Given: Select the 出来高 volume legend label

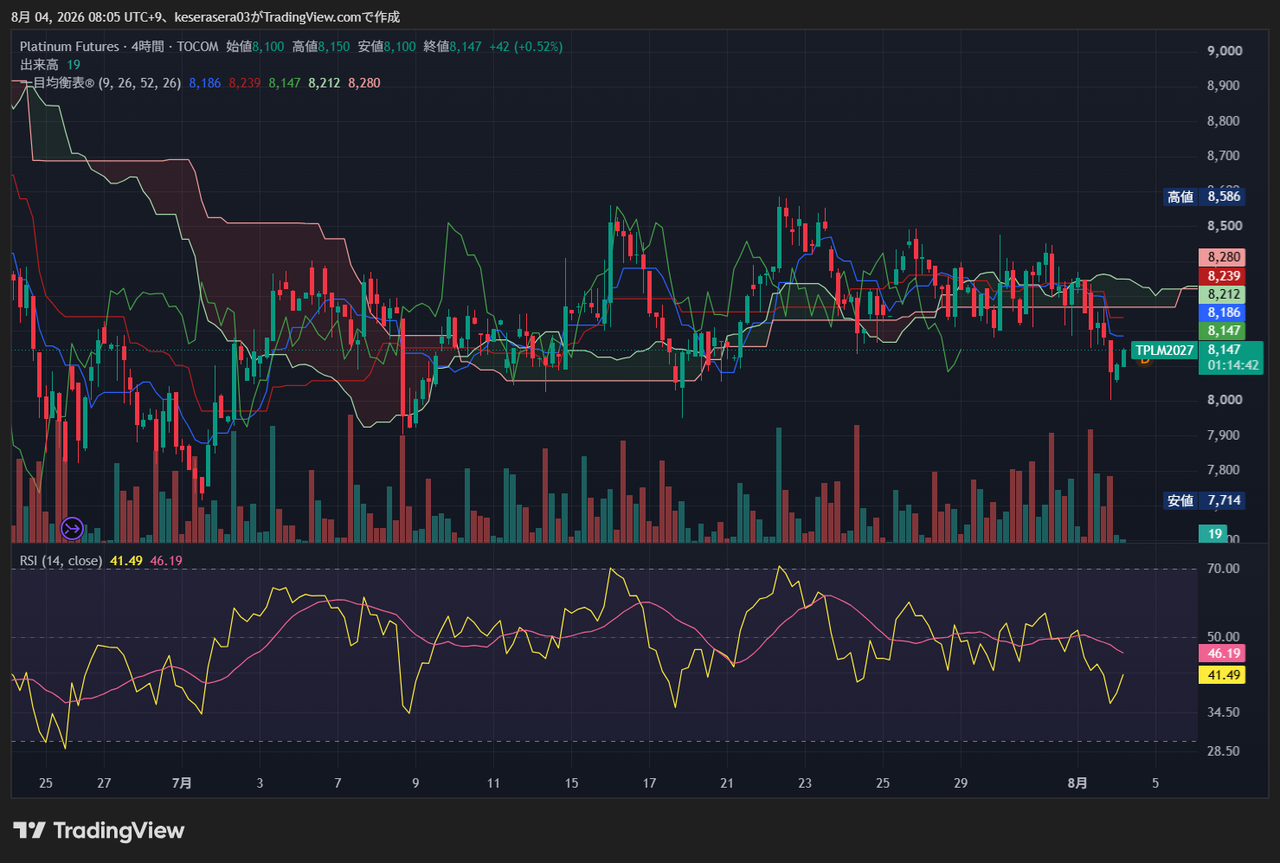Looking at the screenshot, I should pyautogui.click(x=40, y=64).
